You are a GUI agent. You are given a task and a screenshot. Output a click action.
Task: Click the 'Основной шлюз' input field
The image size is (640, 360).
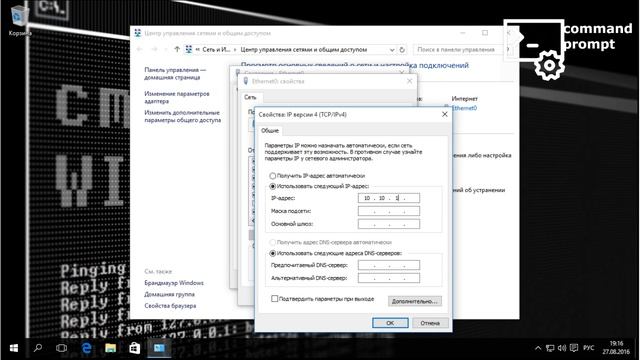389,224
